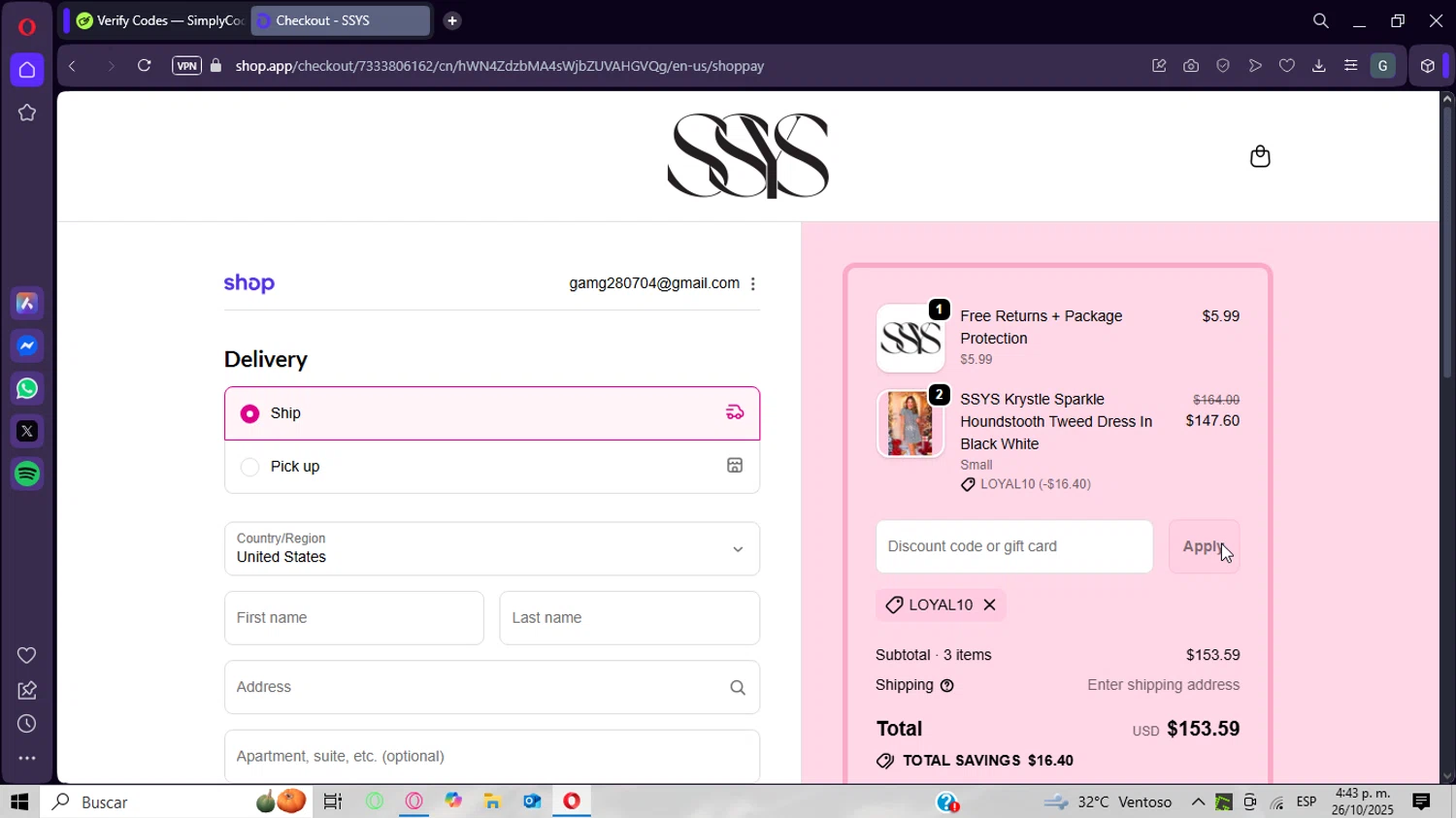Open the history clock in sidebar
Screen dimensions: 1456x818
click(x=27, y=724)
